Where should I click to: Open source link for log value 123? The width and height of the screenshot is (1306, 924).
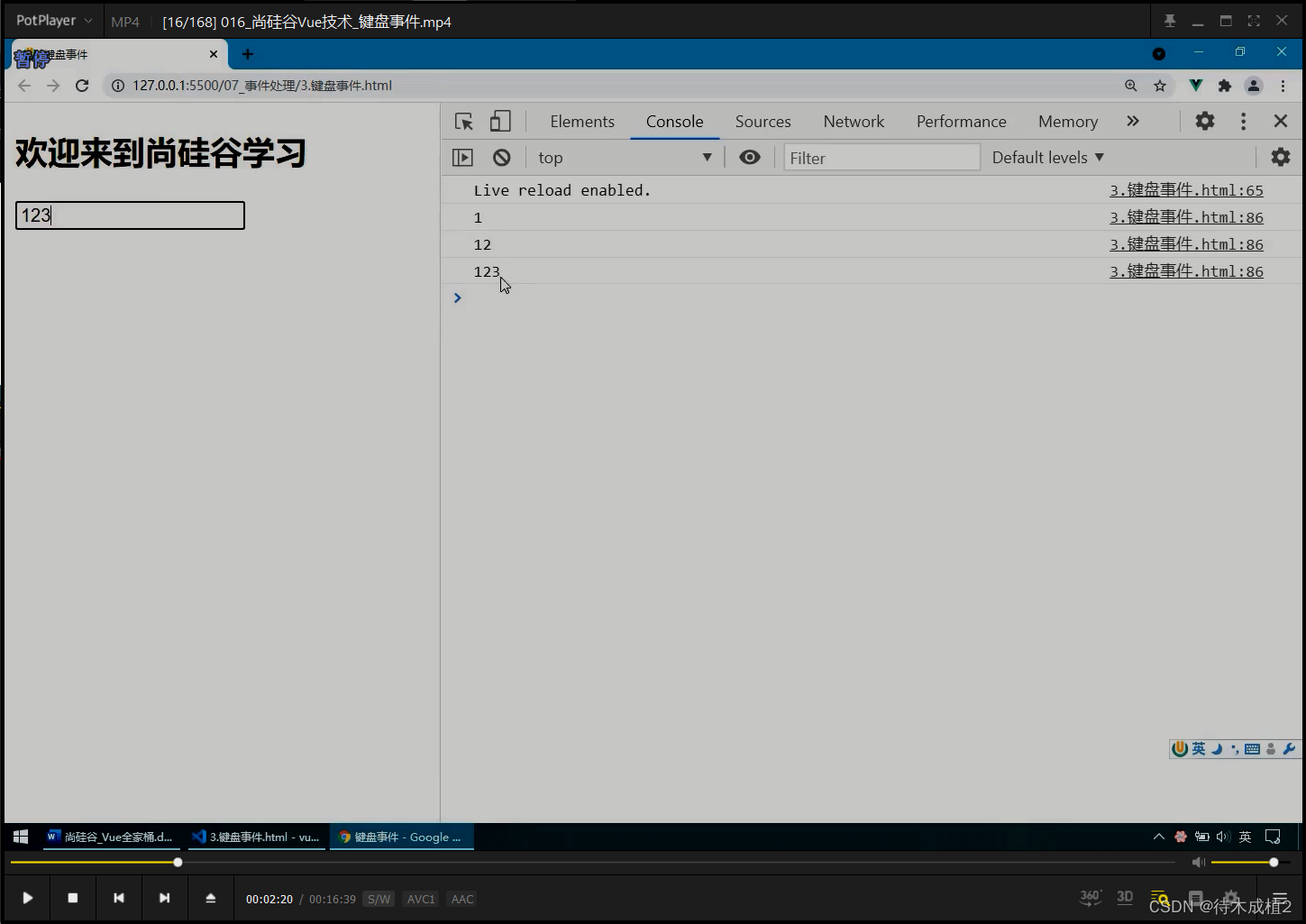pos(1186,271)
